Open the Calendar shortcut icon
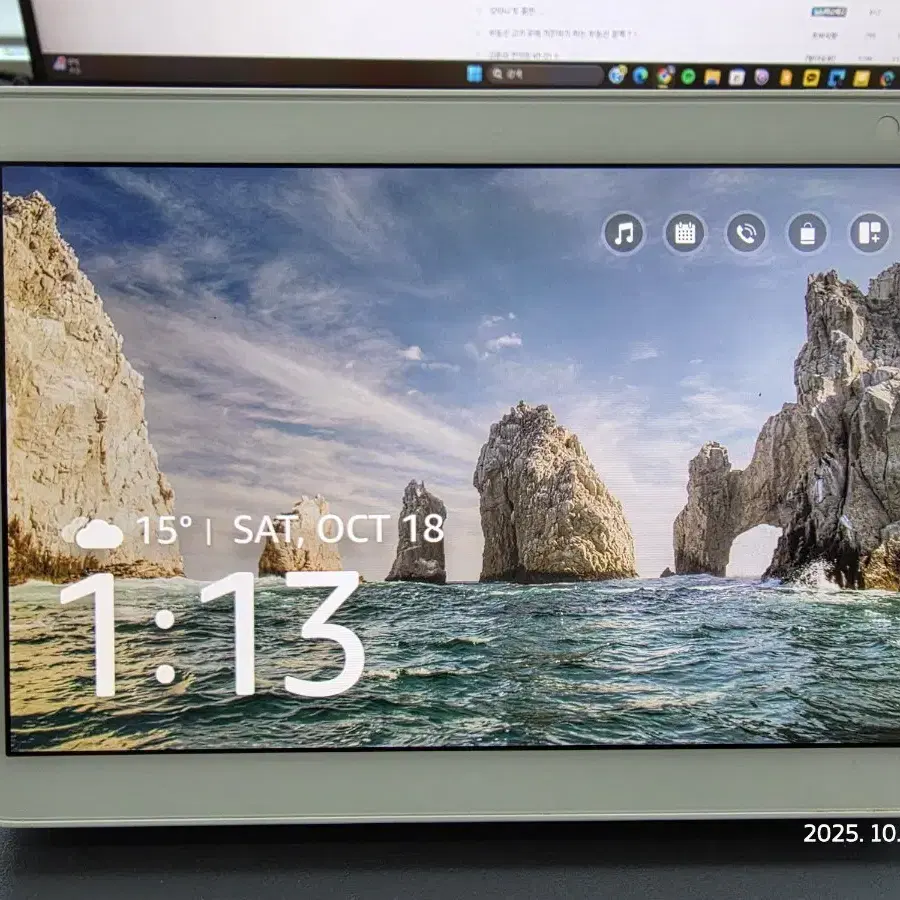 pos(685,234)
